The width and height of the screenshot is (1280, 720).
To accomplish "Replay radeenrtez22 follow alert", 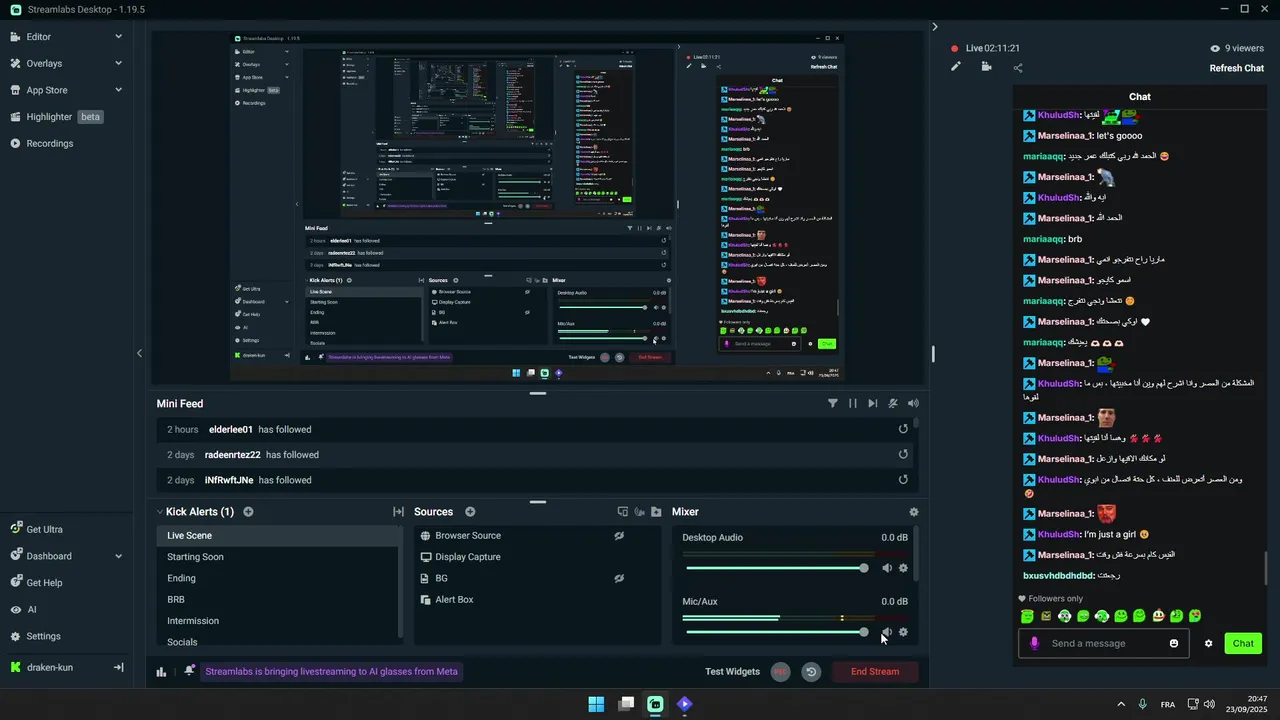I will coord(903,454).
